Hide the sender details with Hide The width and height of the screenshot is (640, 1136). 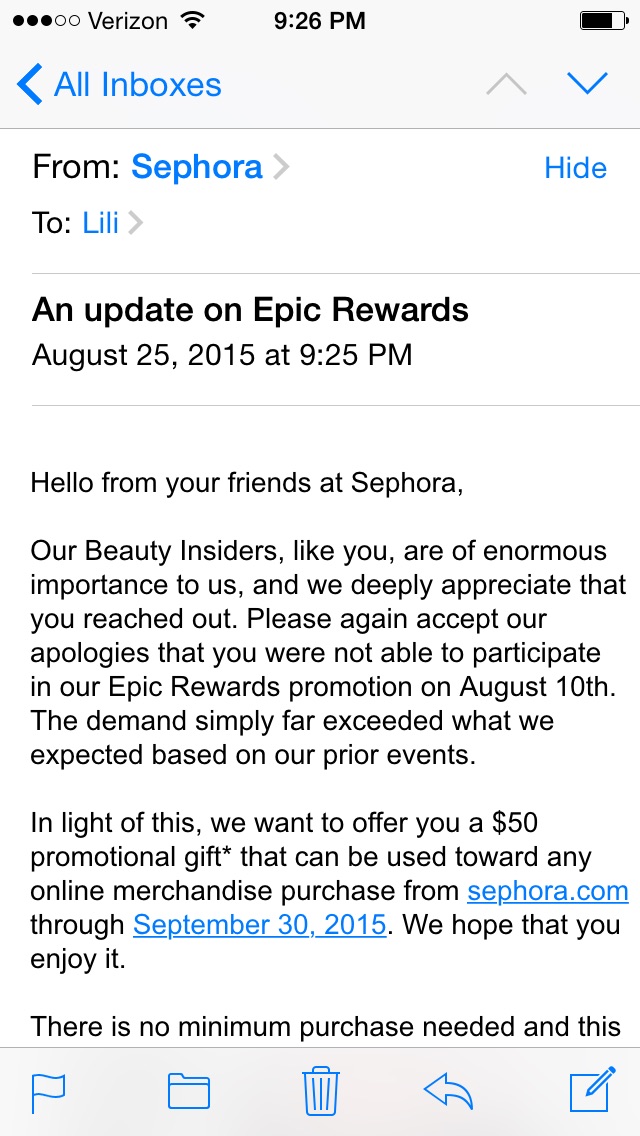[575, 168]
